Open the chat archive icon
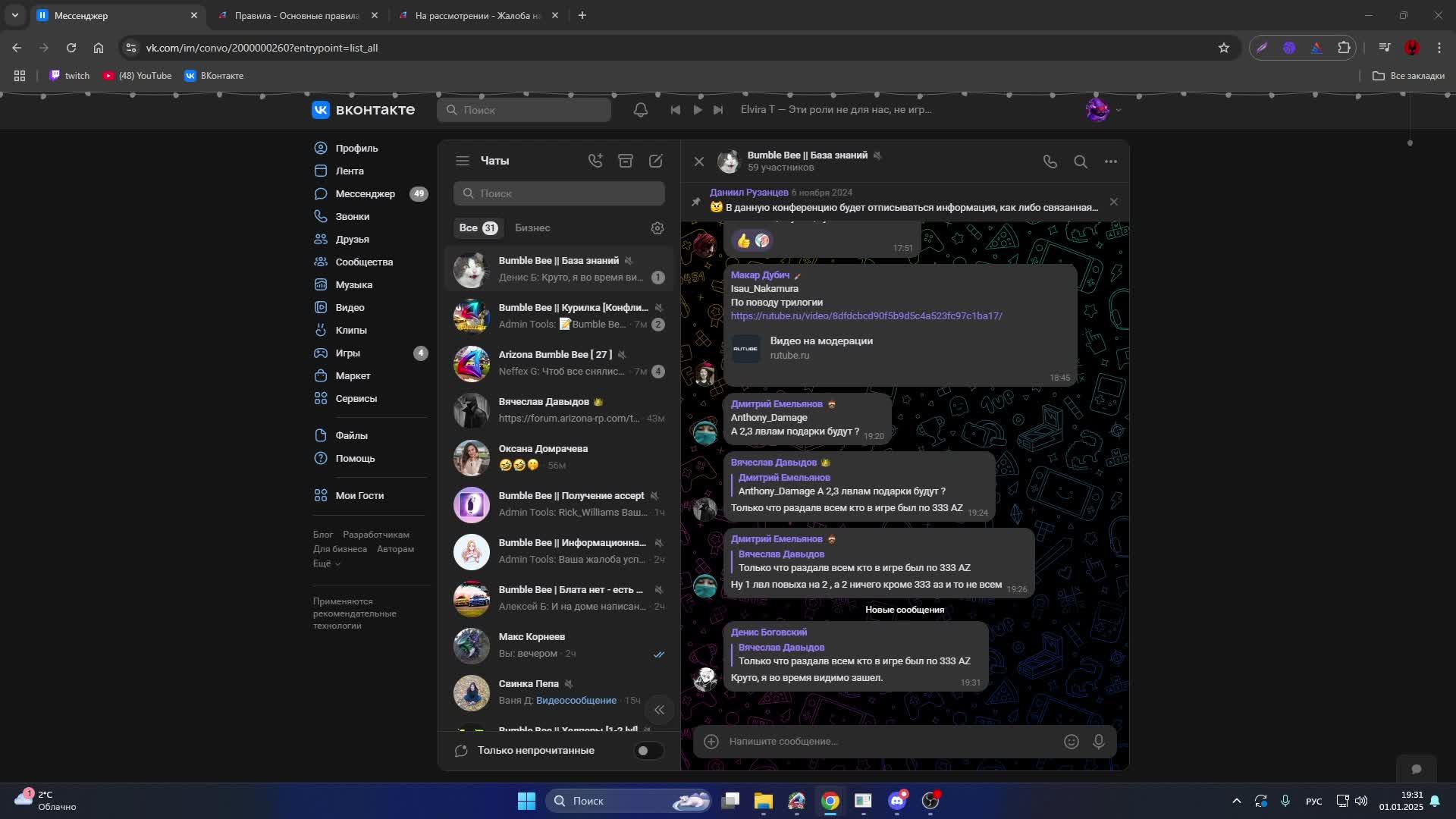 pos(626,161)
